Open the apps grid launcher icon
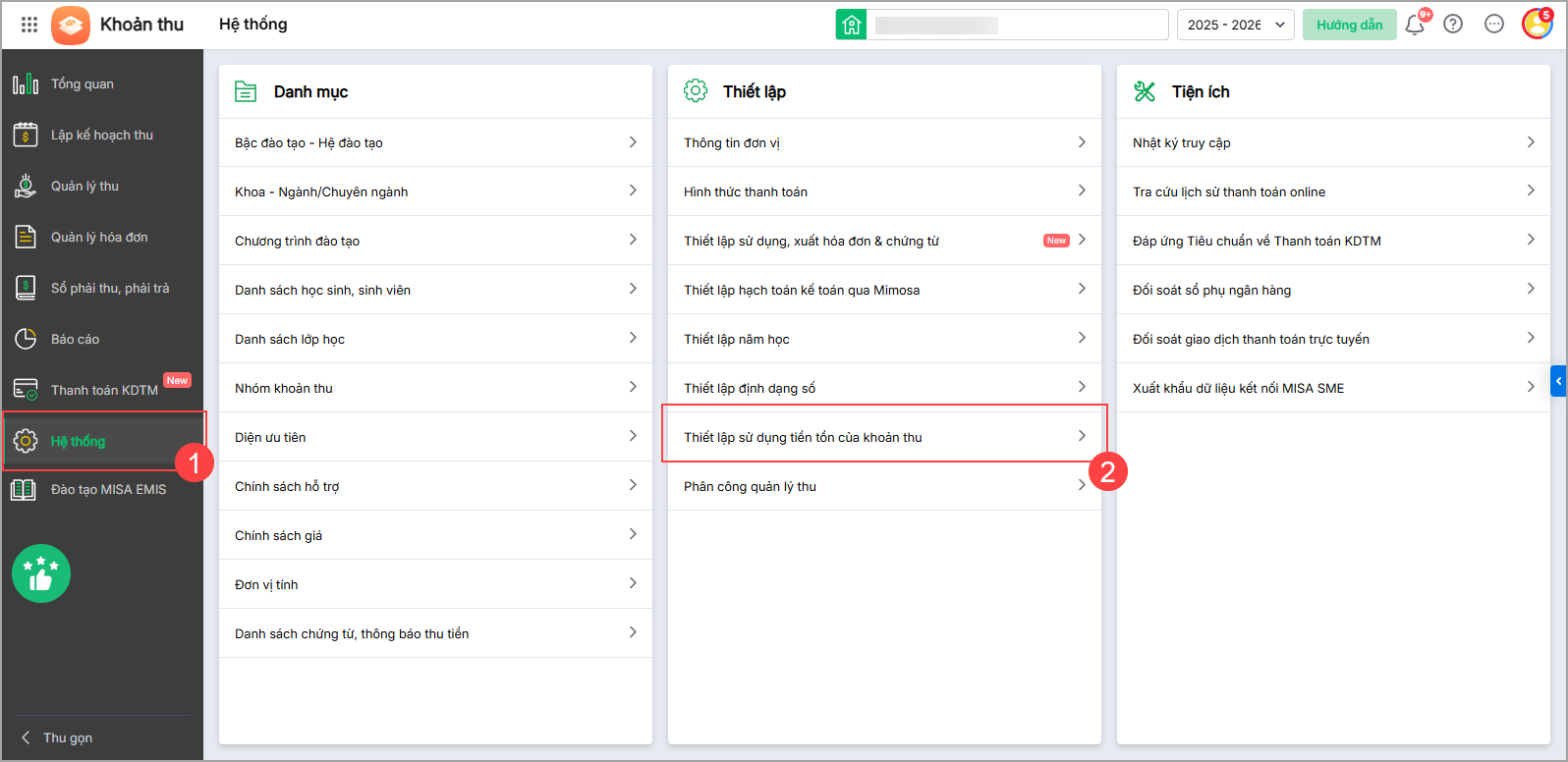Viewport: 1568px width, 762px height. [x=29, y=25]
